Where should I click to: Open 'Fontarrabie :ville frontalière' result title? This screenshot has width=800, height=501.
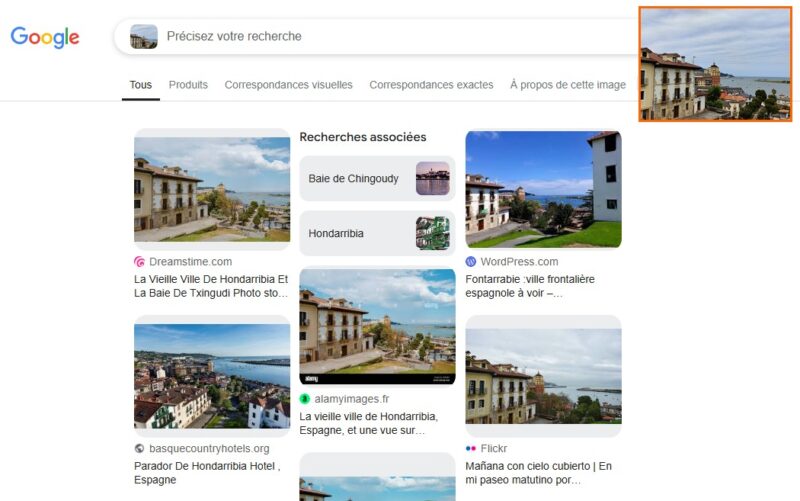pyautogui.click(x=530, y=286)
